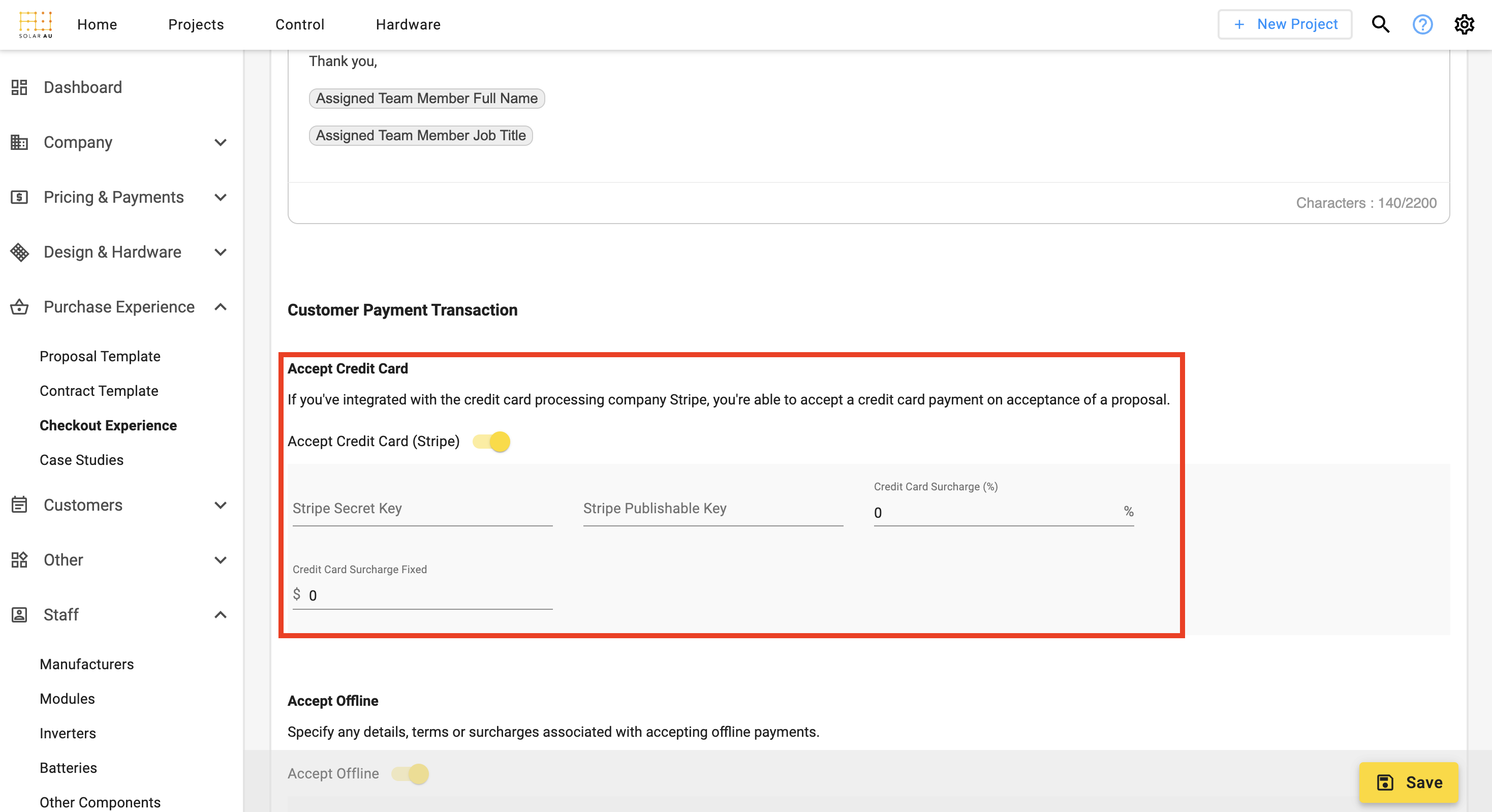The width and height of the screenshot is (1492, 812).
Task: Click the New Project button
Action: (1285, 24)
